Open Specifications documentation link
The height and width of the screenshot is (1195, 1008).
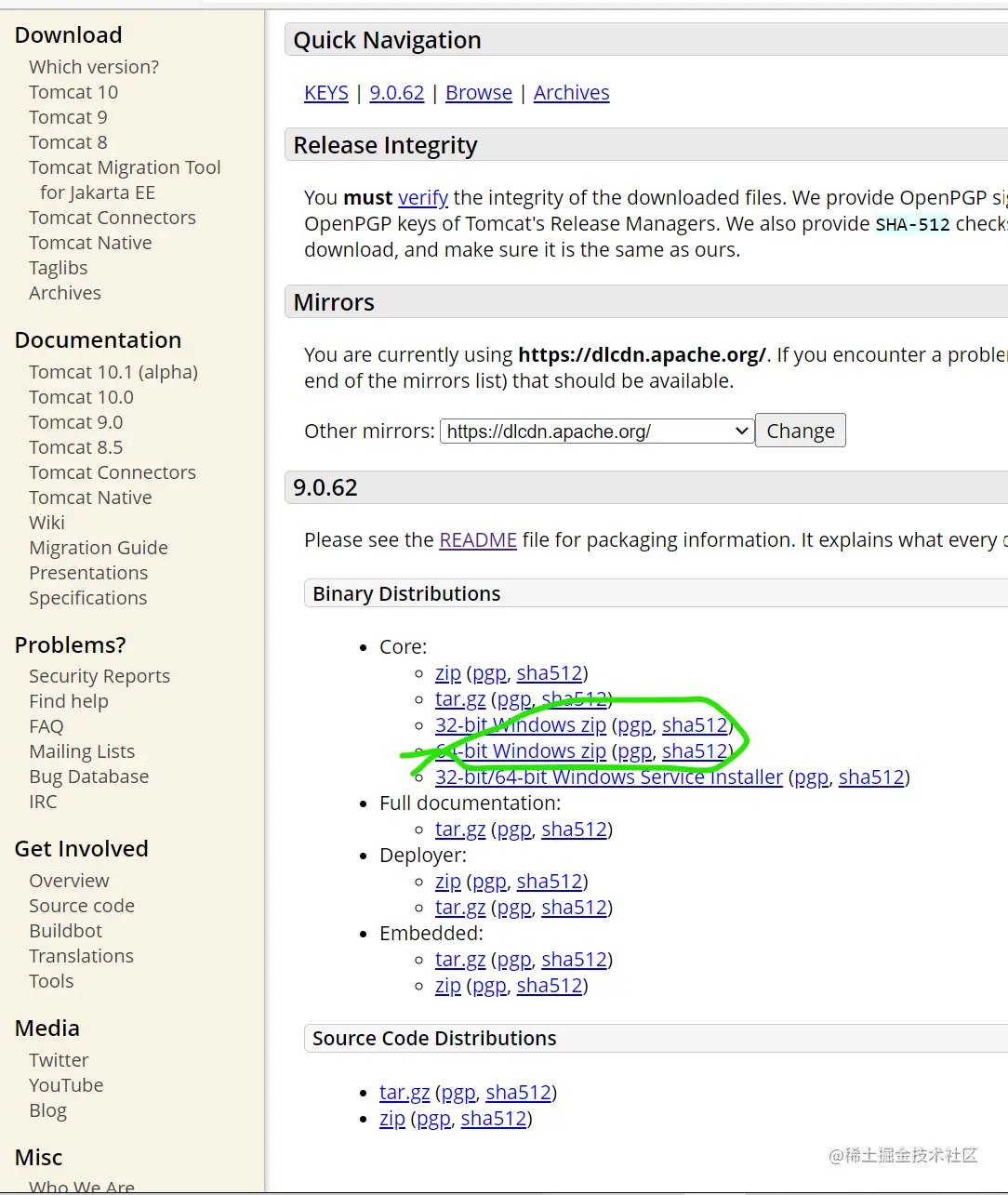pos(88,598)
